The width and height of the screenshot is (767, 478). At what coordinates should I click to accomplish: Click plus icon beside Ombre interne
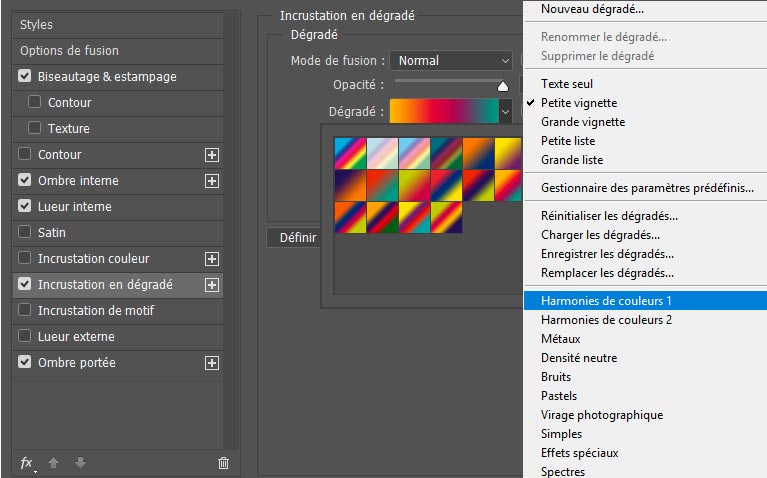[211, 181]
